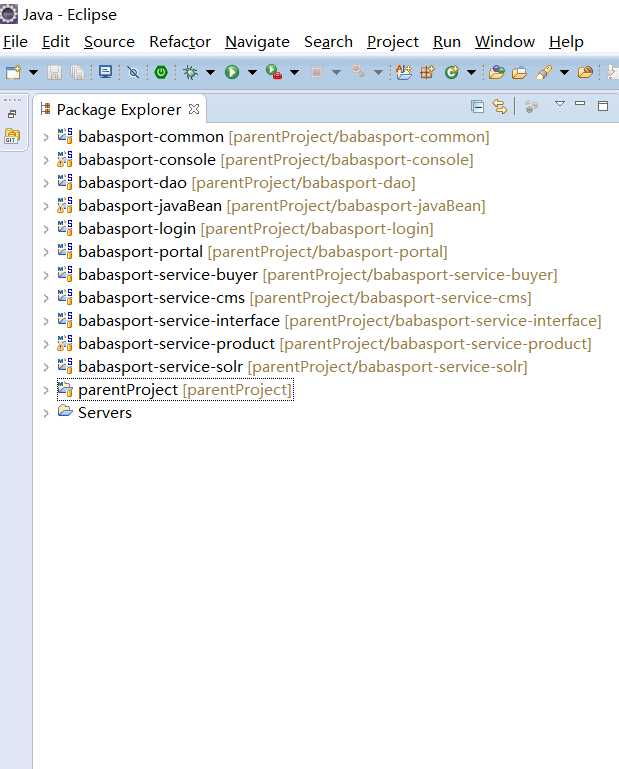Screen dimensions: 619x769
Task: Open the File menu
Action: point(15,42)
